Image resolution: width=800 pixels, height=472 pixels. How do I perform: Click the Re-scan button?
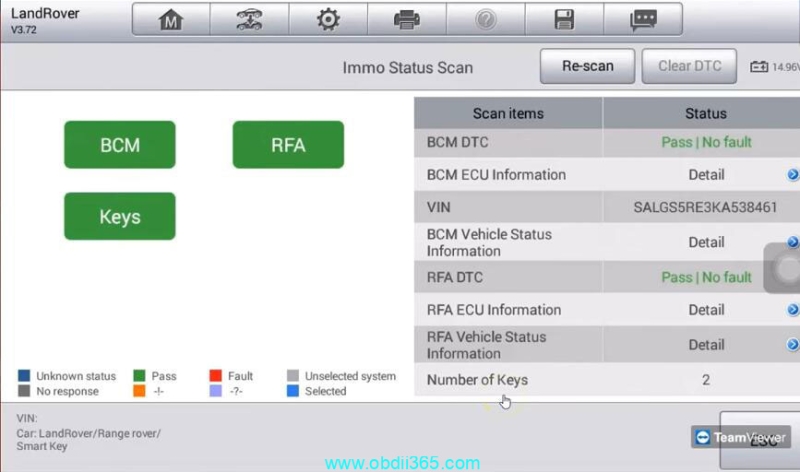point(587,66)
